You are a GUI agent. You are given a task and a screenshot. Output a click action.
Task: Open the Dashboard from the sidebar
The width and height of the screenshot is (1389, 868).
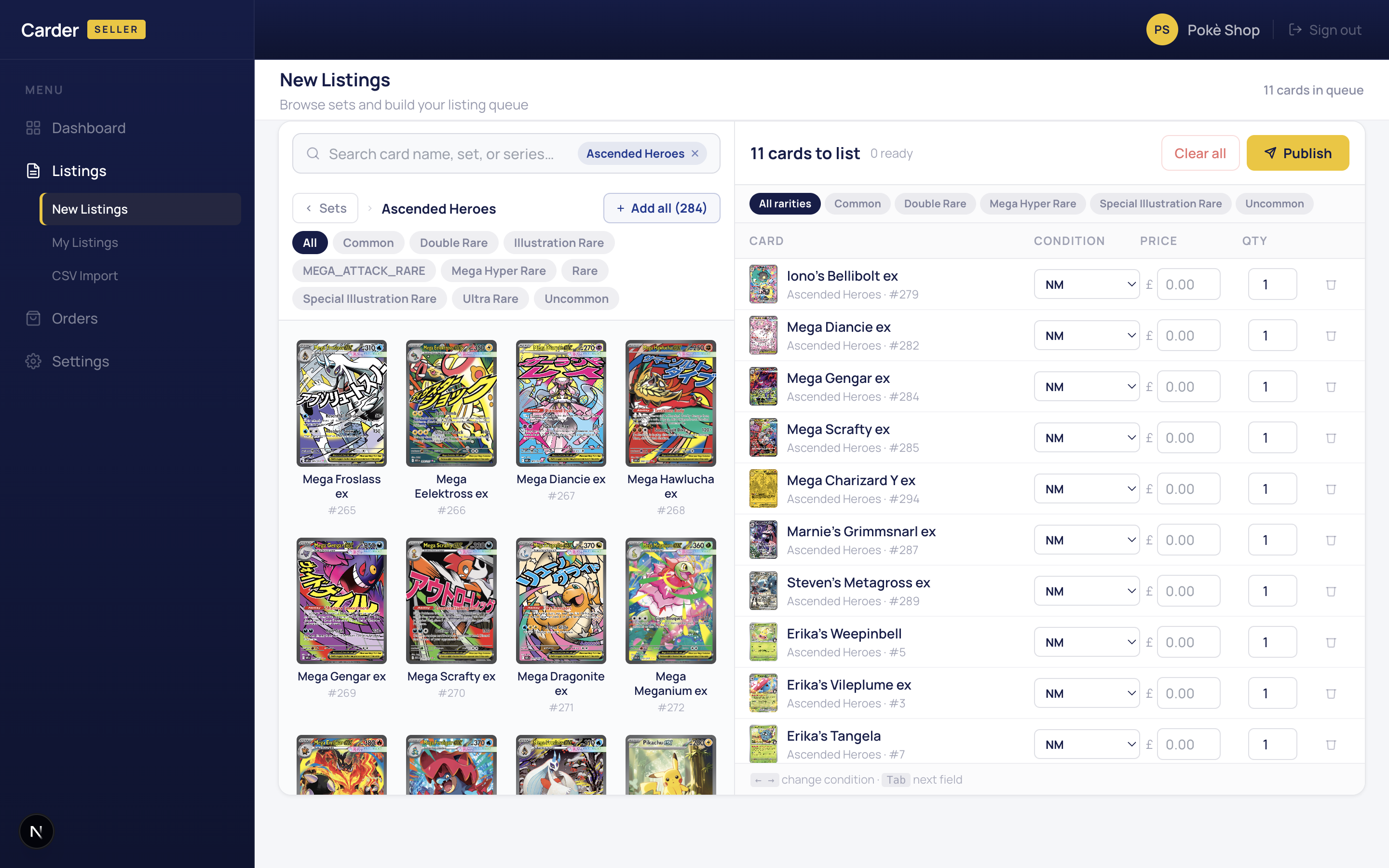[89, 127]
